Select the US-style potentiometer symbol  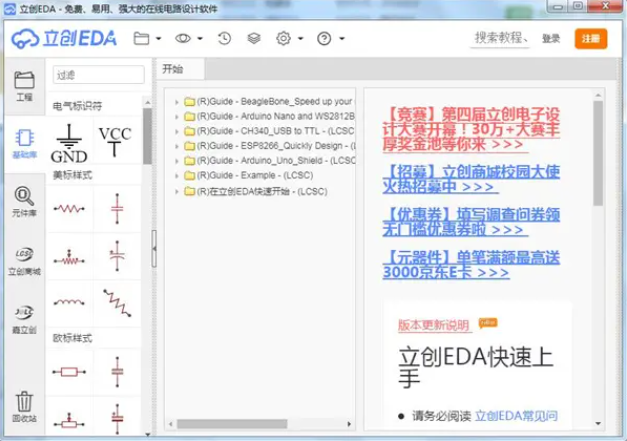point(69,258)
